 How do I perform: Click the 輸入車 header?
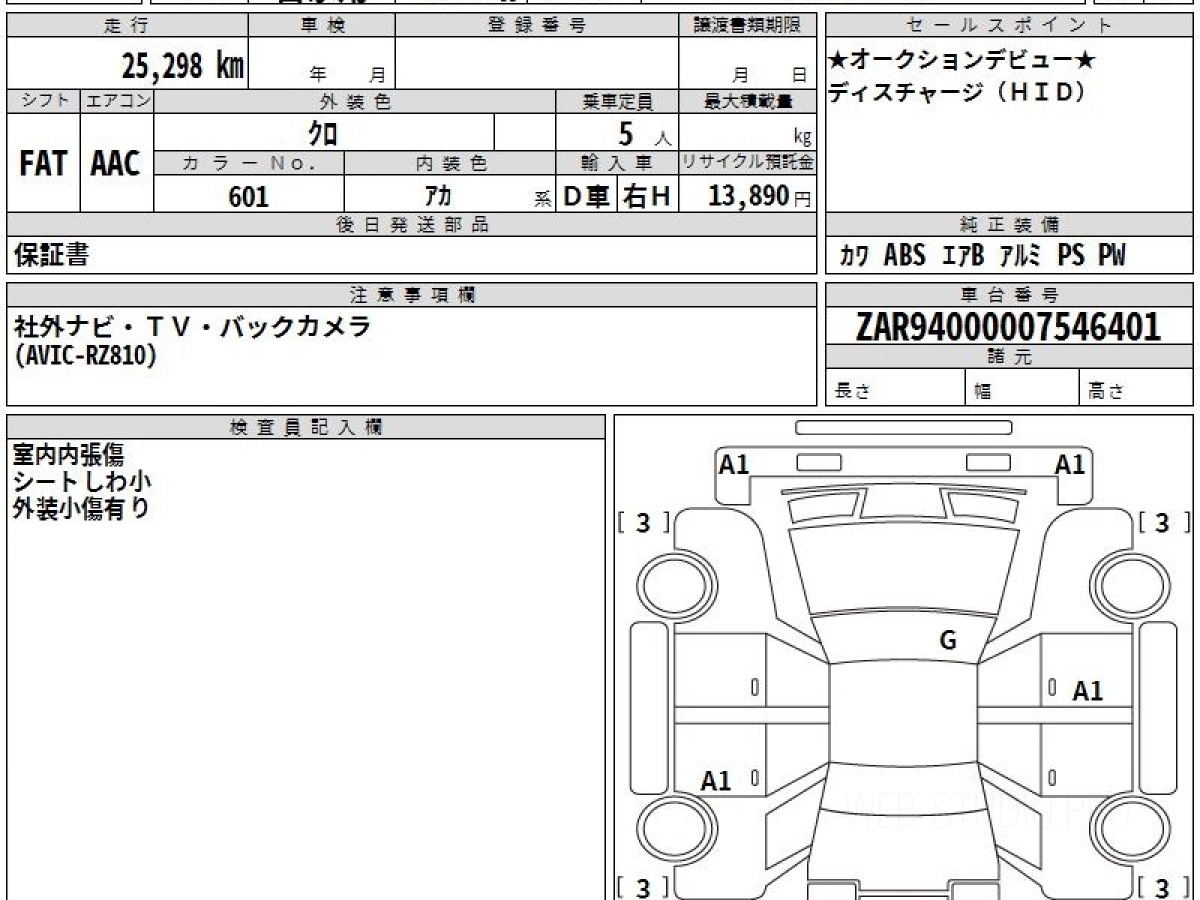click(x=617, y=163)
